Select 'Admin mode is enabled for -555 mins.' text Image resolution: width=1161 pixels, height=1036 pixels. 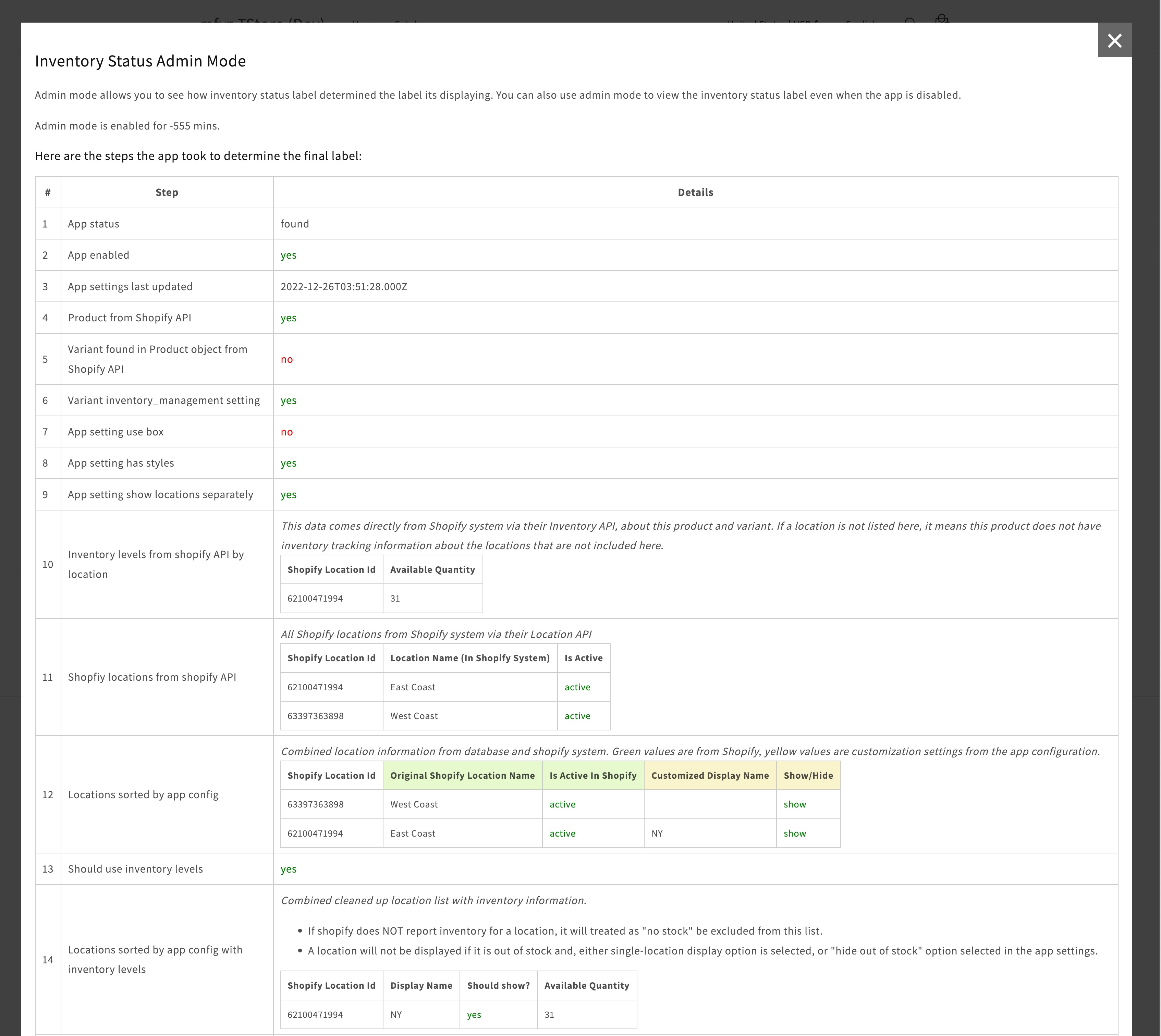pos(127,126)
